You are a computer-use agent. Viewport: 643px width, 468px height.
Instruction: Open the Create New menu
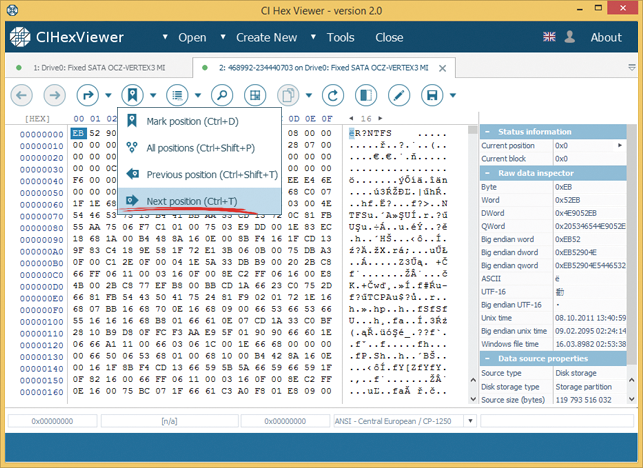coord(267,37)
